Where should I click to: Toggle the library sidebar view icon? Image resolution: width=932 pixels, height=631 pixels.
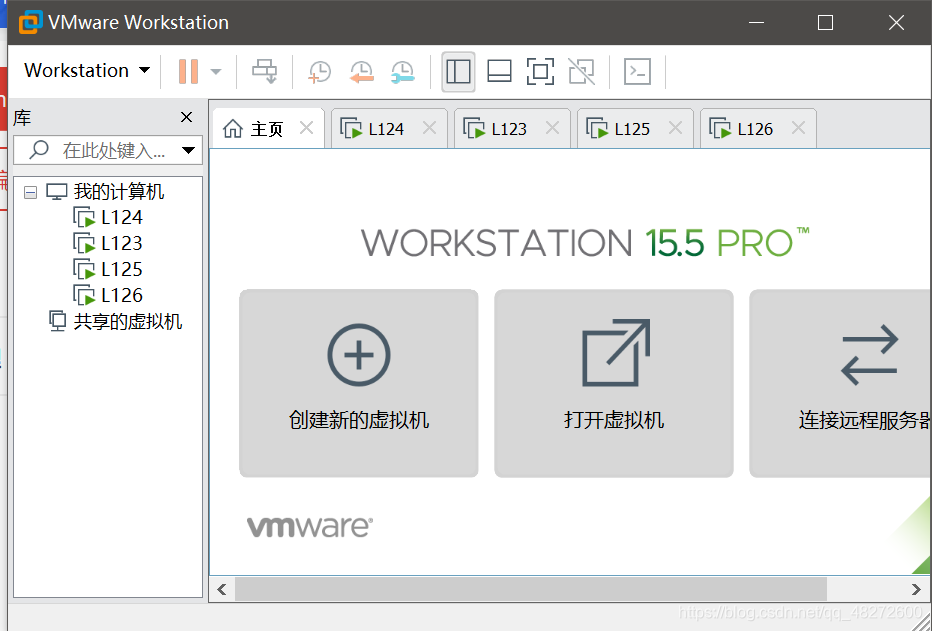458,72
